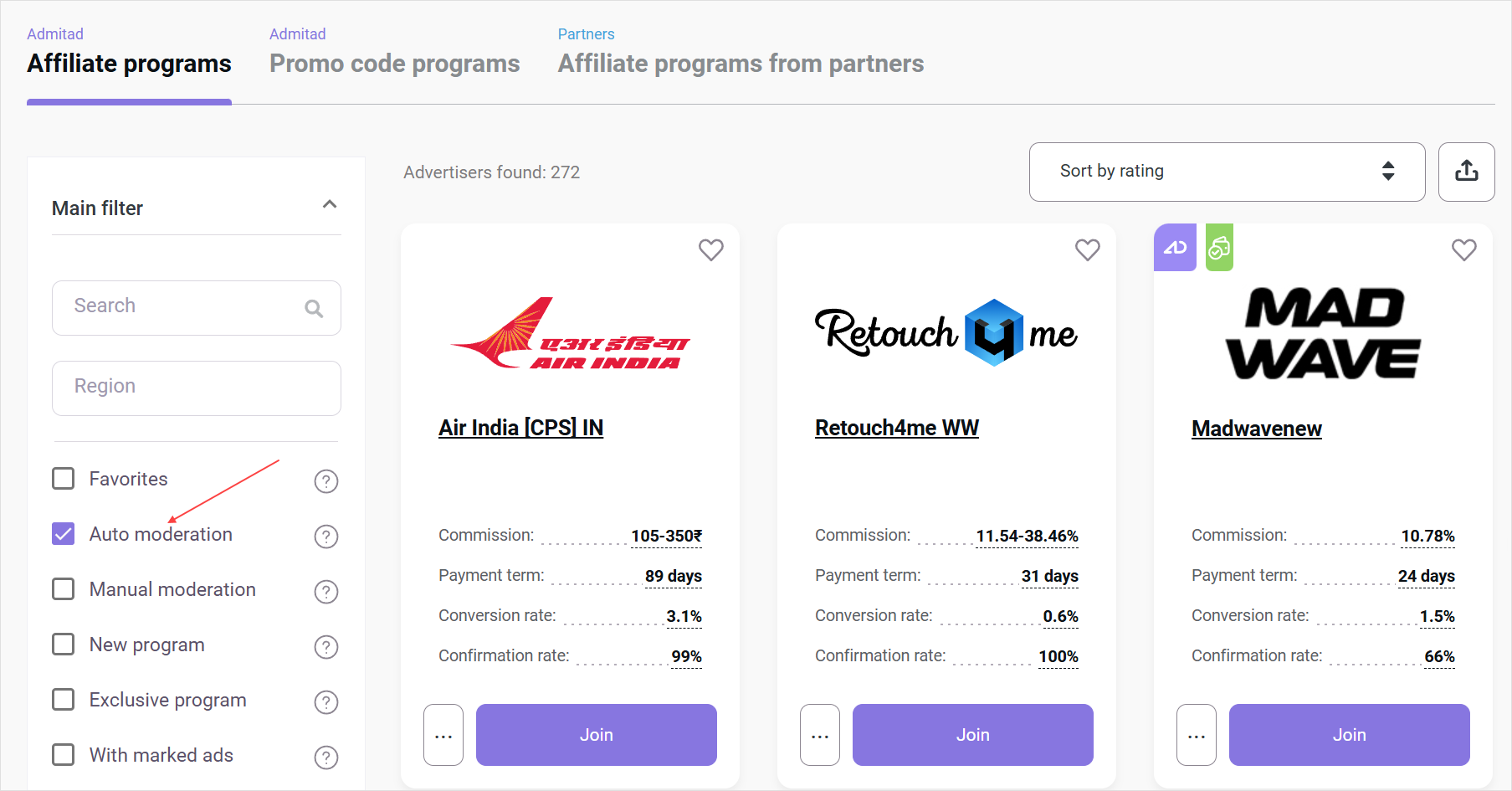Click the Region input field
This screenshot has width=1512, height=791.
197,388
